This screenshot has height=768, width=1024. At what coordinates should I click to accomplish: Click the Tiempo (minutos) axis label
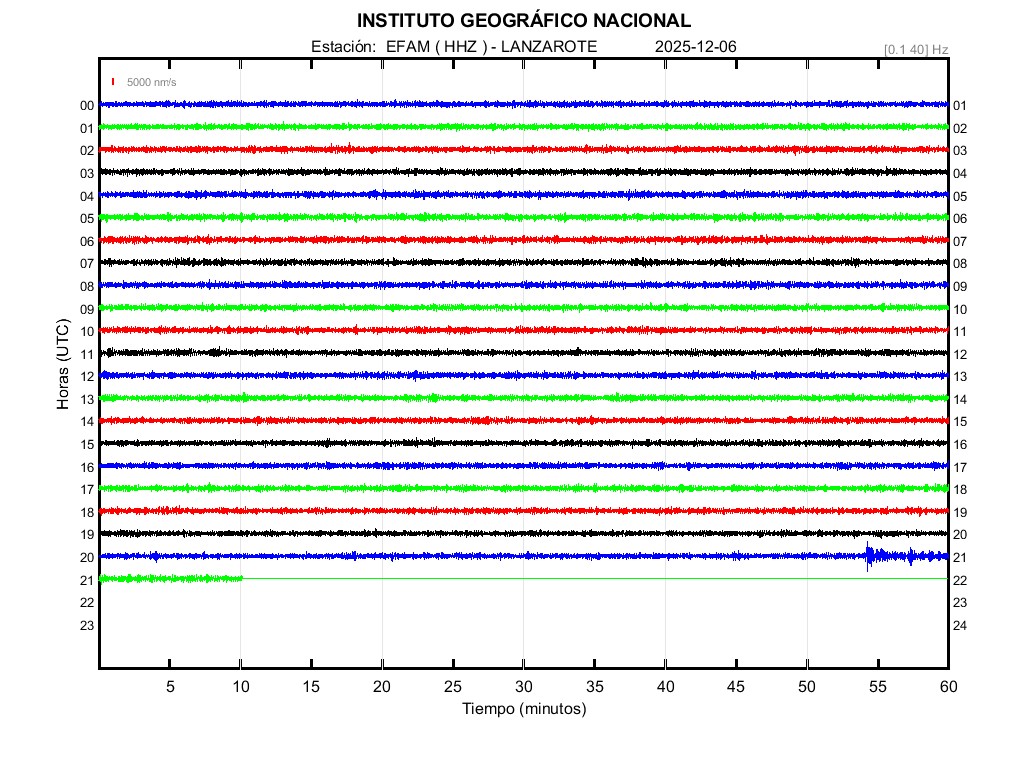tap(523, 709)
